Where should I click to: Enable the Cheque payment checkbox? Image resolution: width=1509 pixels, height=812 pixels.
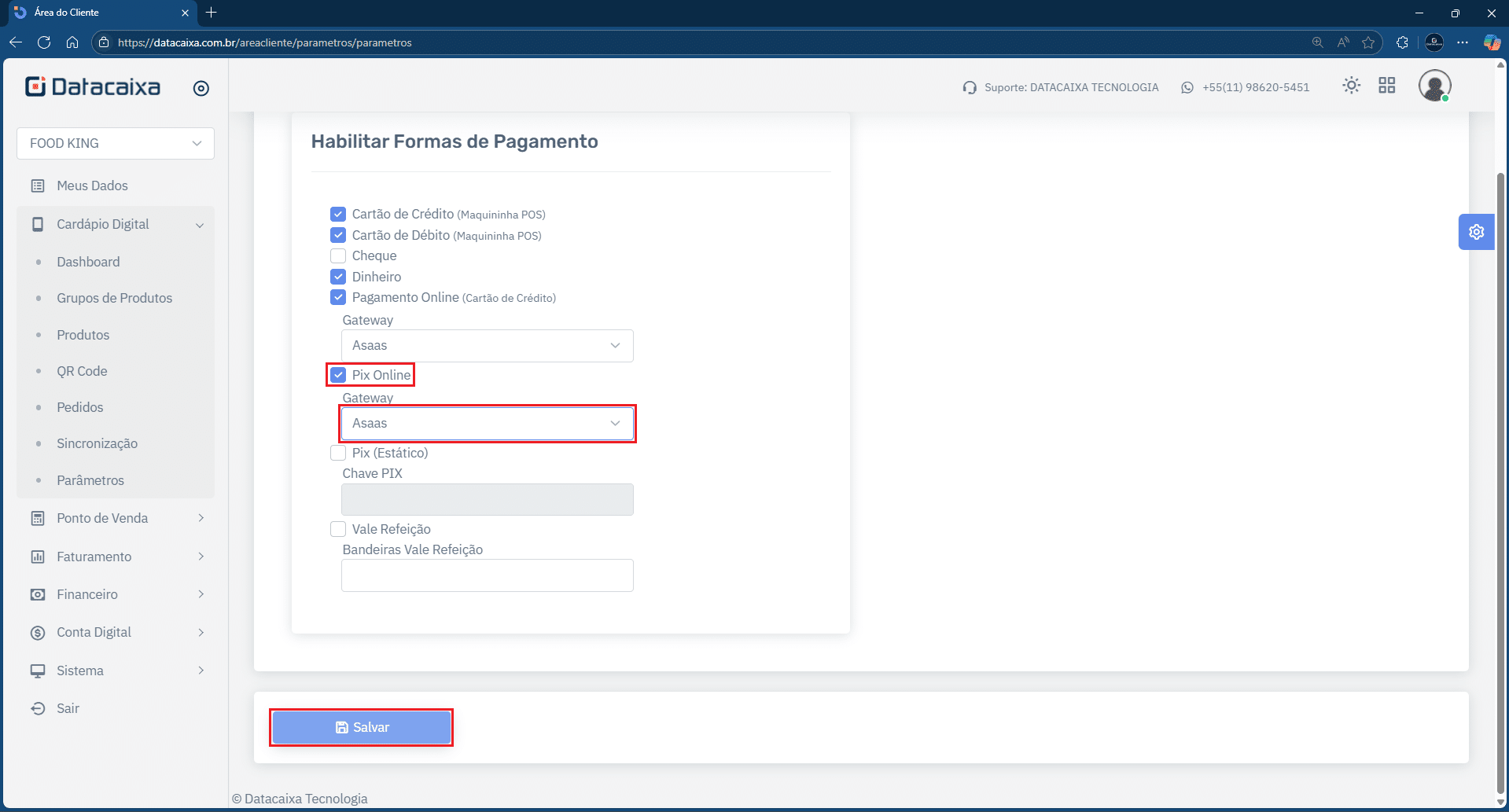pos(338,256)
